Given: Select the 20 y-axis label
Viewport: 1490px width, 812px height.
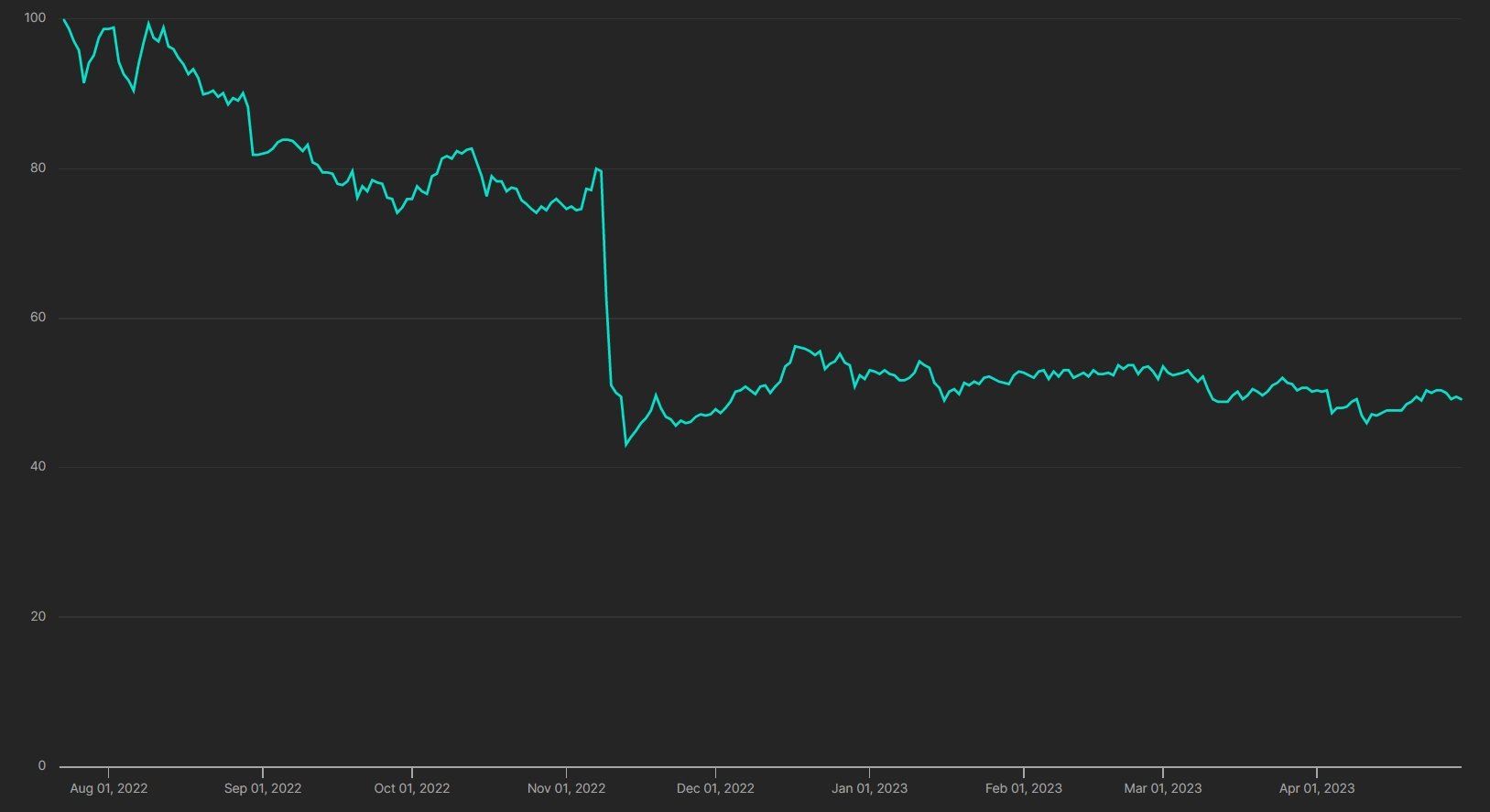Looking at the screenshot, I should 38,617.
